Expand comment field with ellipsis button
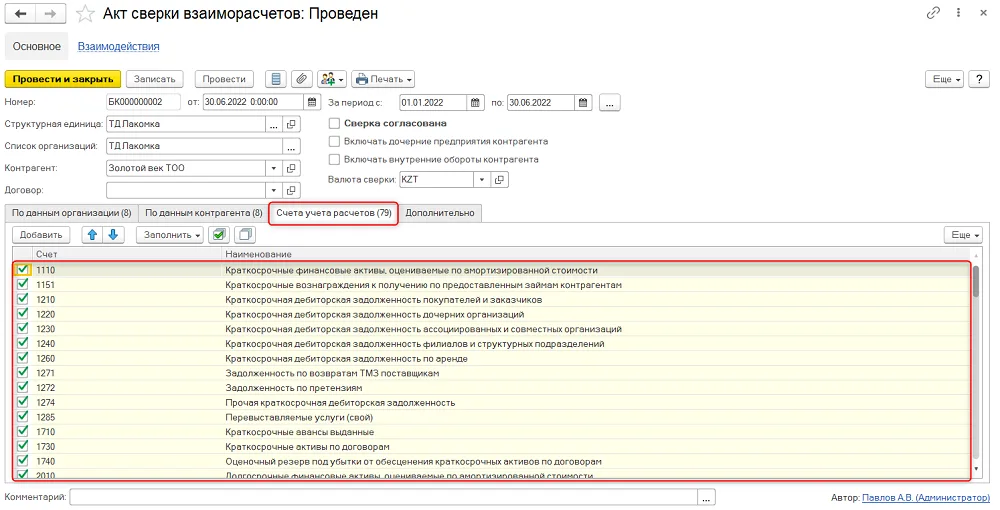The width and height of the screenshot is (1000, 510). coord(707,497)
